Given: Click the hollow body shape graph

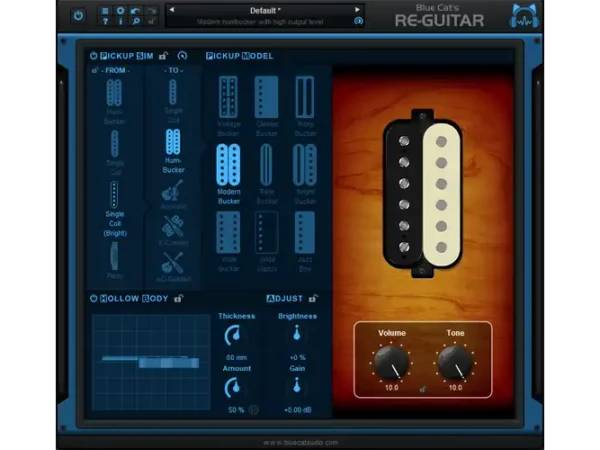Looking at the screenshot, I should coord(151,362).
